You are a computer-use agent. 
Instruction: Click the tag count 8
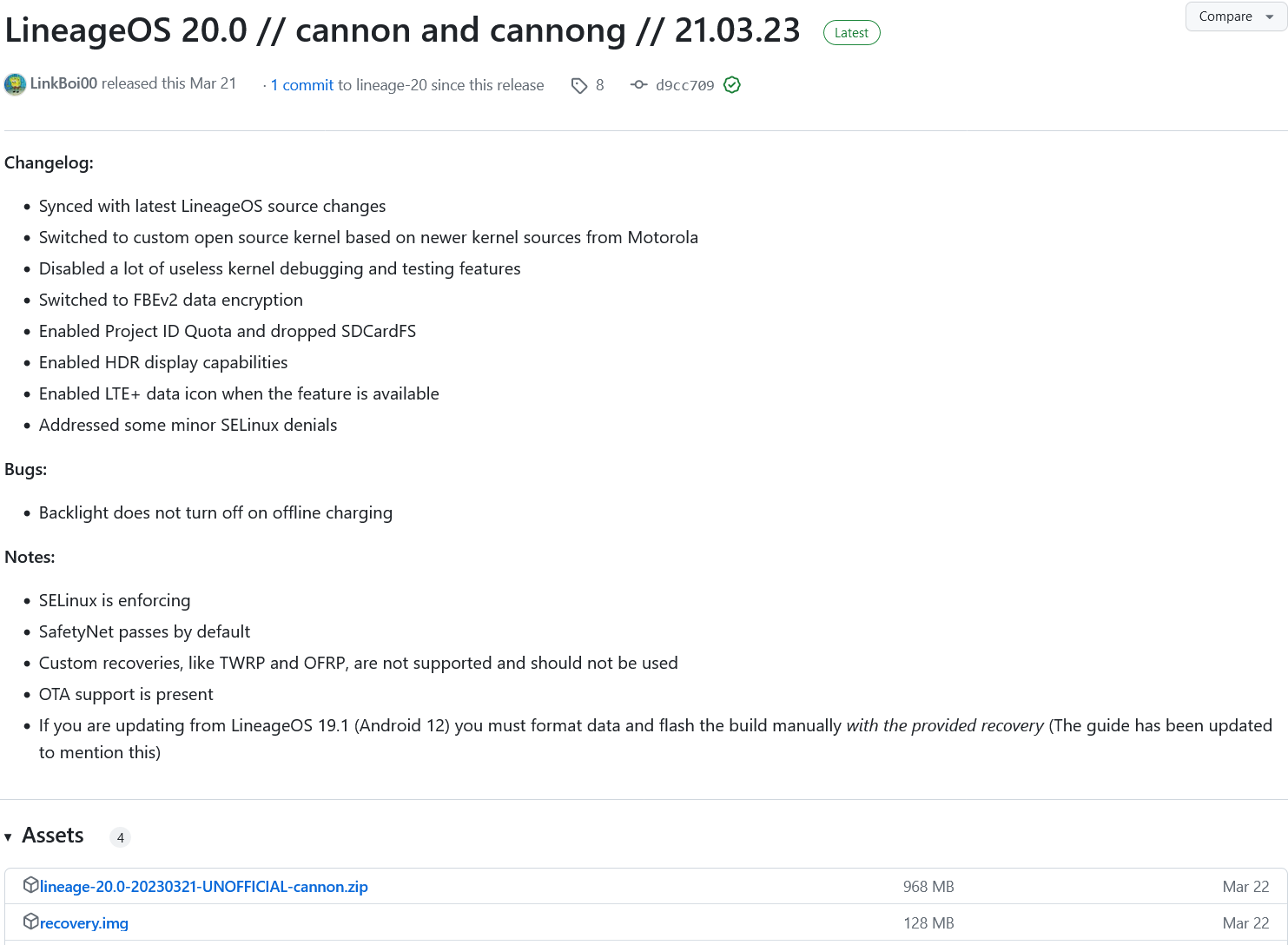[x=600, y=85]
